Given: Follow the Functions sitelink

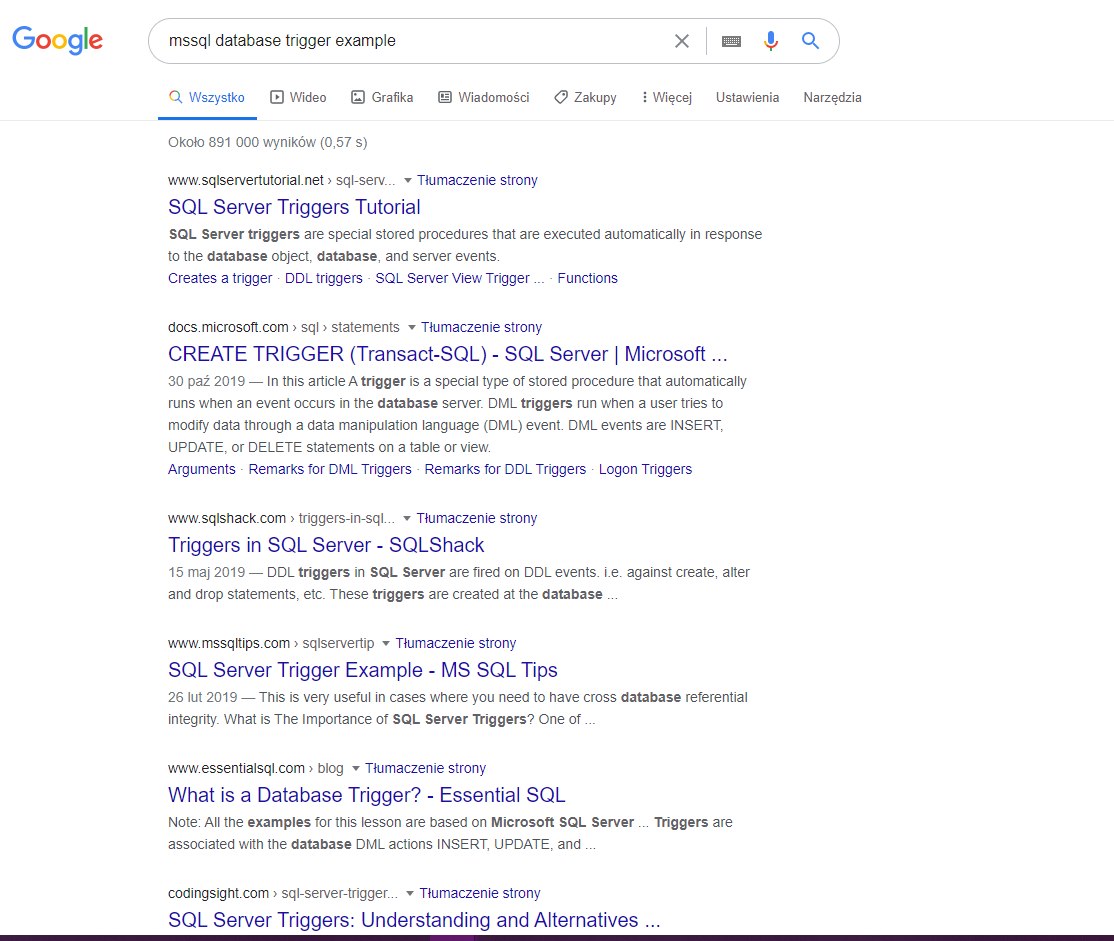Looking at the screenshot, I should pyautogui.click(x=588, y=279).
